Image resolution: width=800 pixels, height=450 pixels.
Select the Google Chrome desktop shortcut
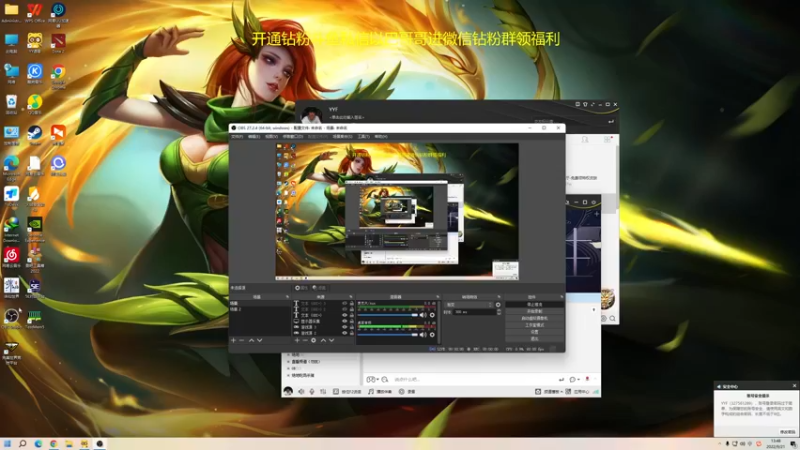(x=58, y=76)
